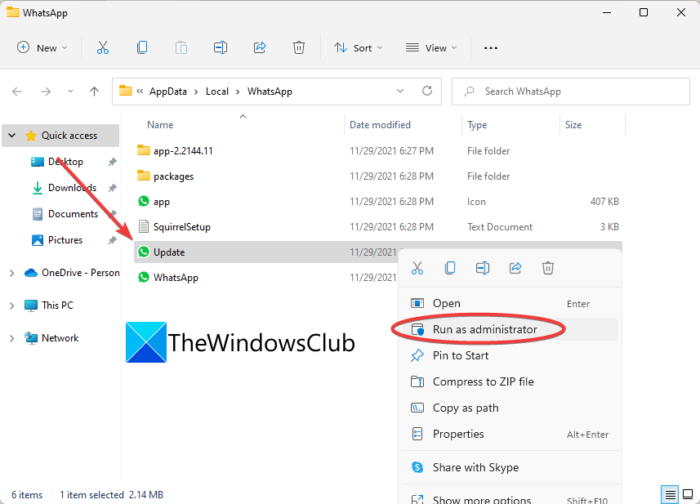Open the View dropdown menu
Image resolution: width=700 pixels, height=504 pixels.
431,47
